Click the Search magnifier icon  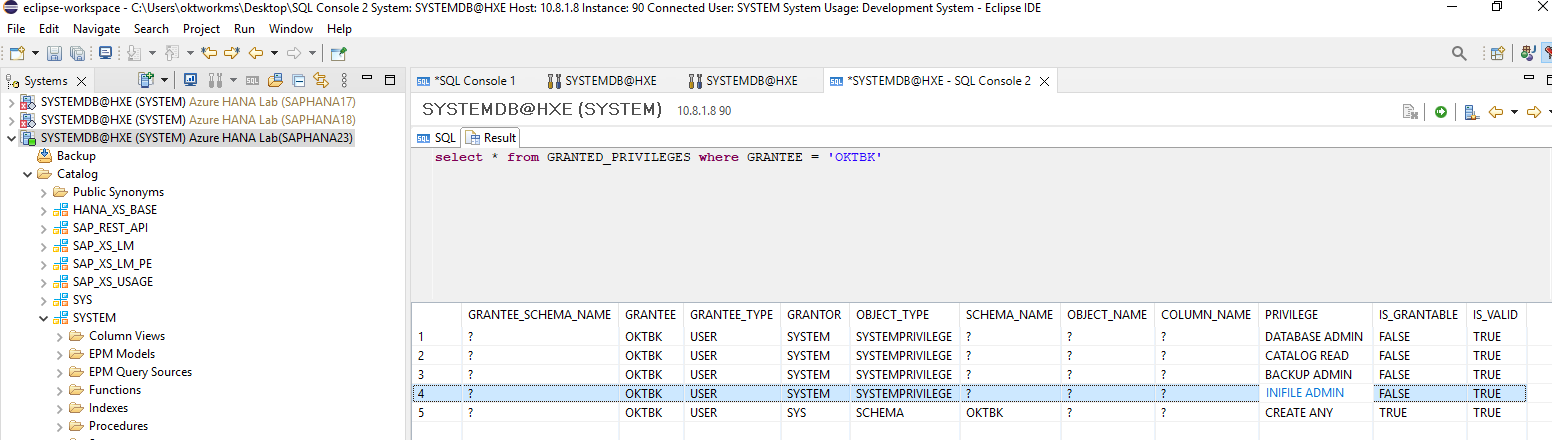click(x=1459, y=53)
